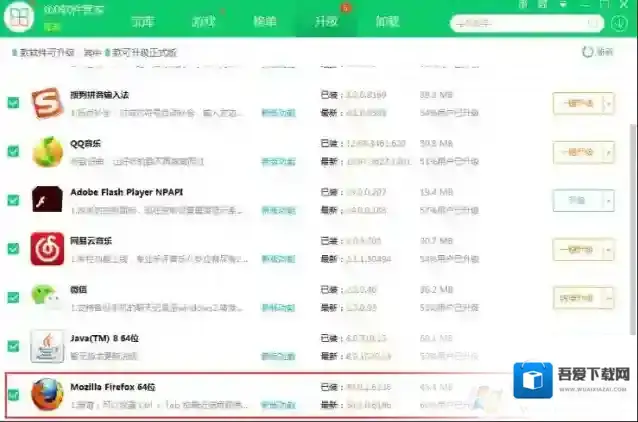The height and width of the screenshot is (422, 638).
Task: Open the 卸载 tab
Action: 387,21
